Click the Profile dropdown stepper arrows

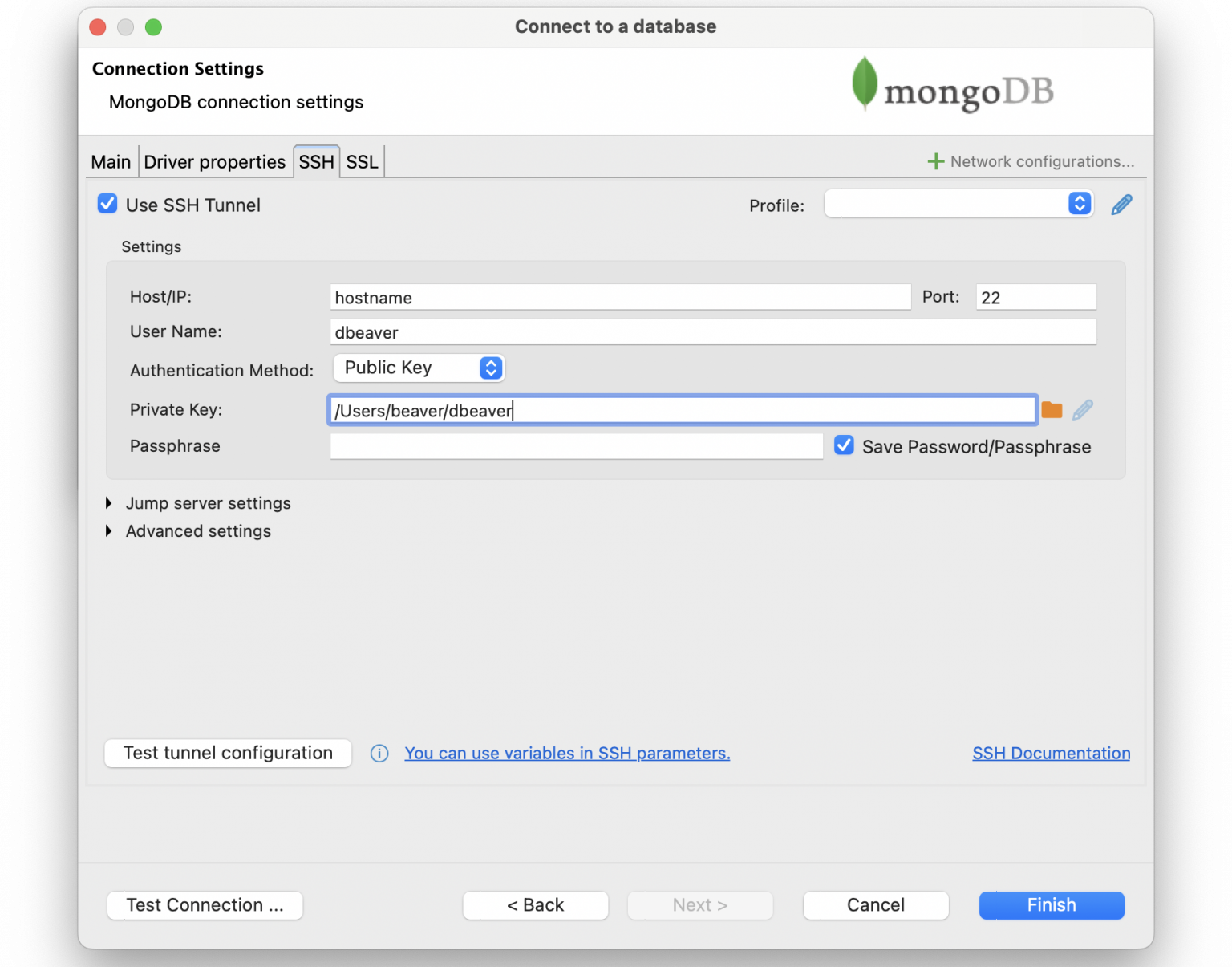[1079, 204]
